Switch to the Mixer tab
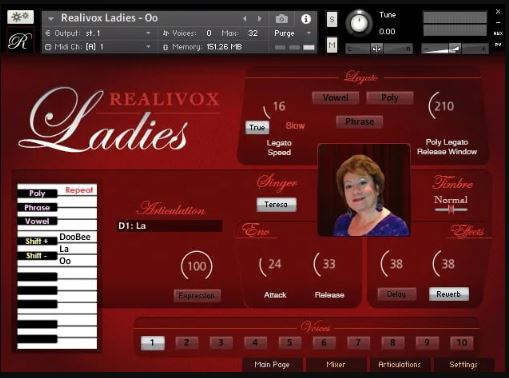This screenshot has width=509, height=378. (x=336, y=364)
